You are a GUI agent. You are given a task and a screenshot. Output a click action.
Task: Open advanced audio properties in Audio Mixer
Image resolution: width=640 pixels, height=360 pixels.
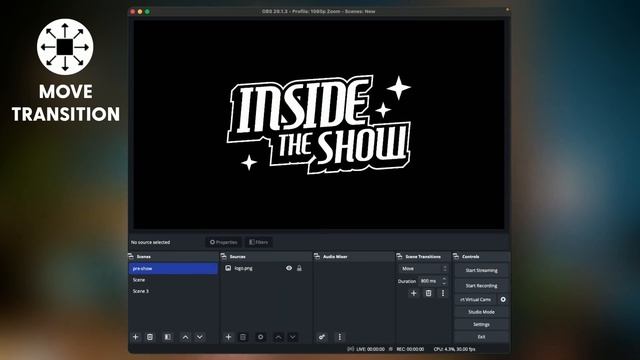coord(322,337)
